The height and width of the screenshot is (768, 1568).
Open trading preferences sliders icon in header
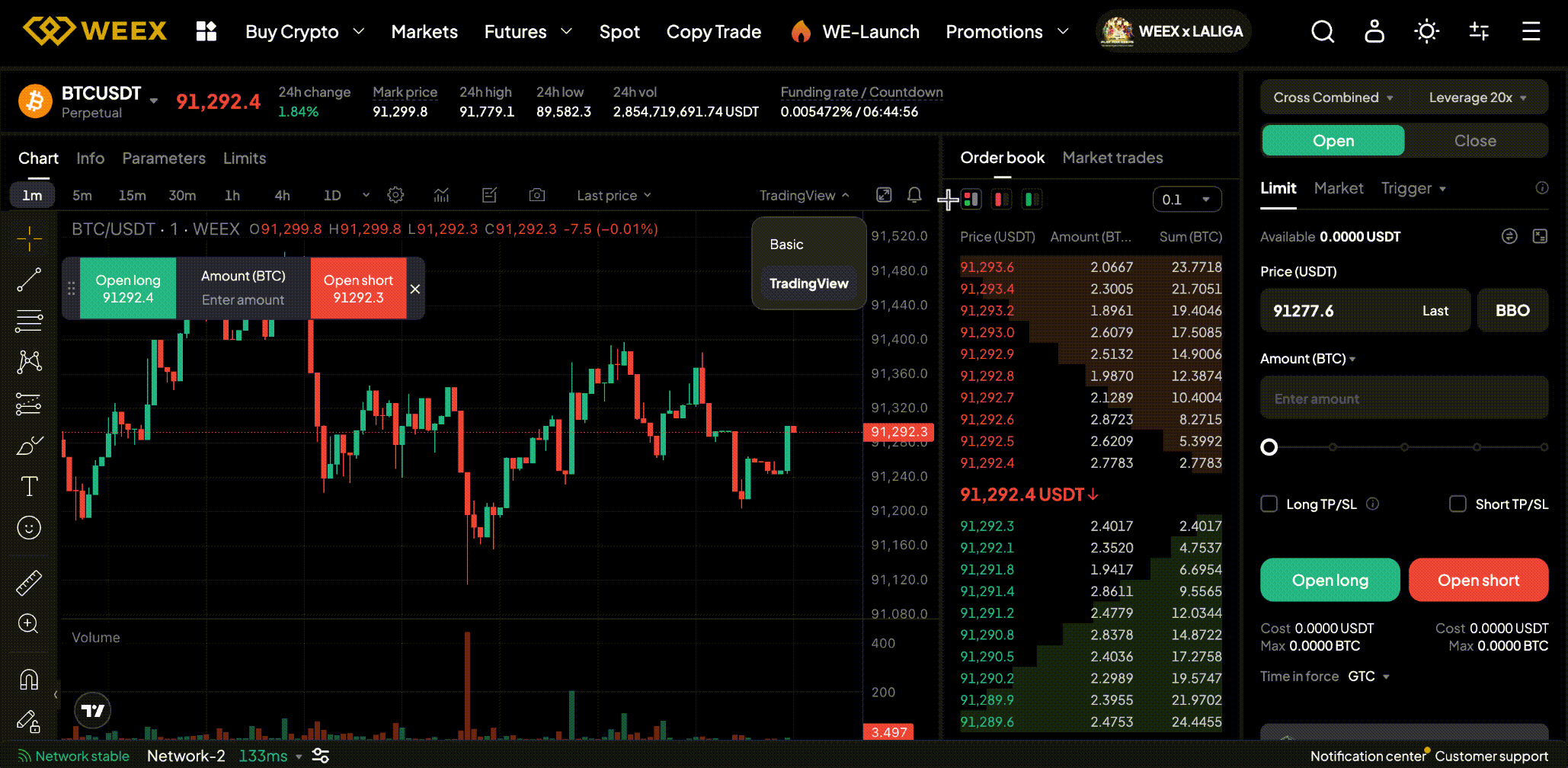pyautogui.click(x=1479, y=31)
